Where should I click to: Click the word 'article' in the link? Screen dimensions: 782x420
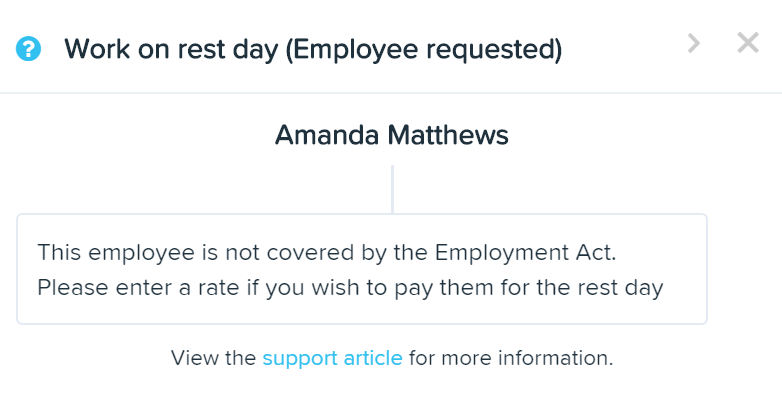(373, 358)
